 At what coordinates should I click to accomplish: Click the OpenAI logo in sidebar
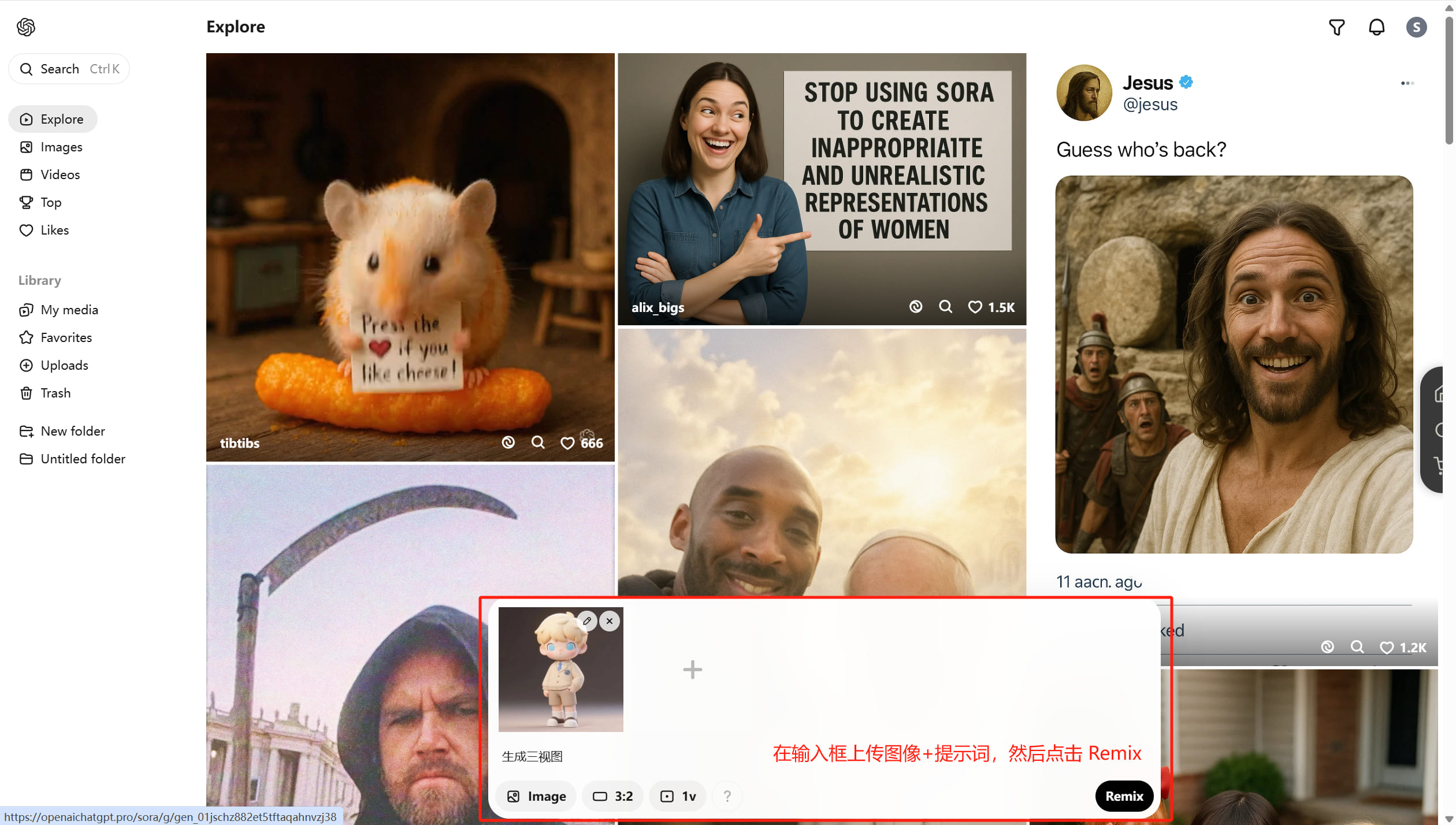tap(26, 27)
